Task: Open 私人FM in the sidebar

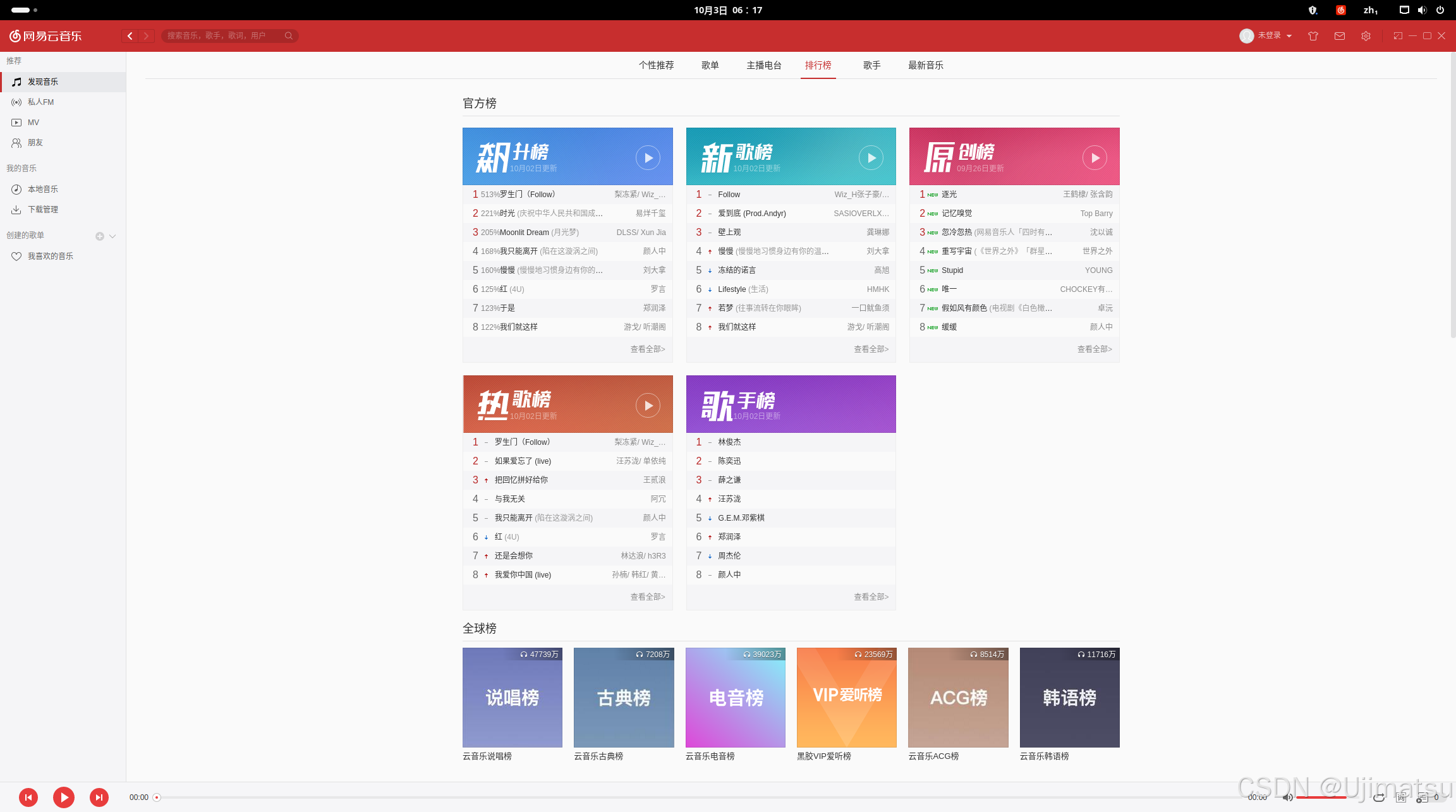Action: [x=40, y=102]
